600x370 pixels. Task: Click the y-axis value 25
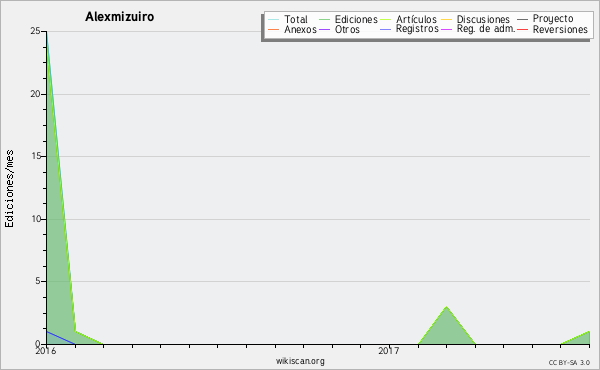click(35, 31)
